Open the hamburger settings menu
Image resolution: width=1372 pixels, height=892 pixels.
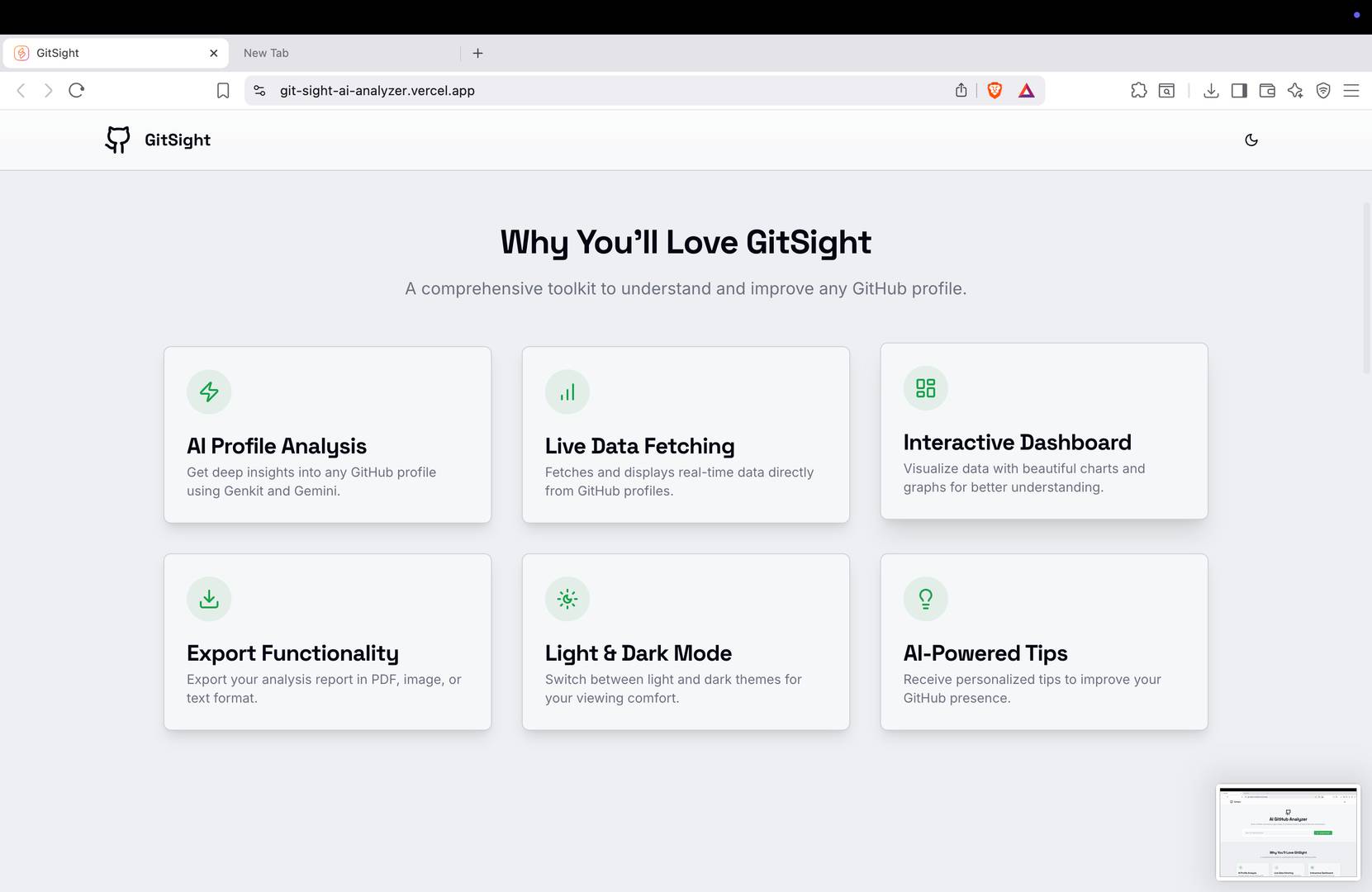tap(1351, 90)
